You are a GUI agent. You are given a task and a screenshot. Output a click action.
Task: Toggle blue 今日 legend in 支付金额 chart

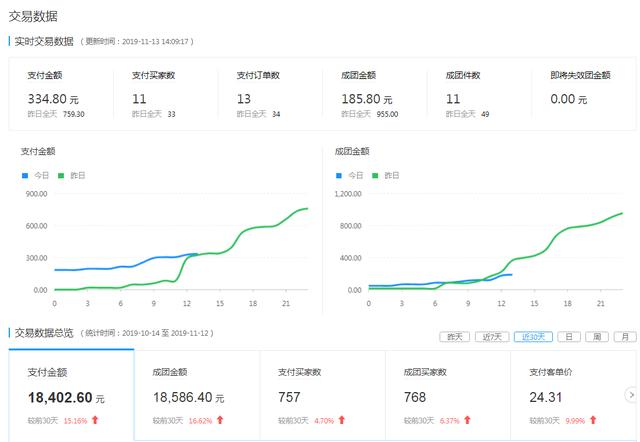(35, 175)
